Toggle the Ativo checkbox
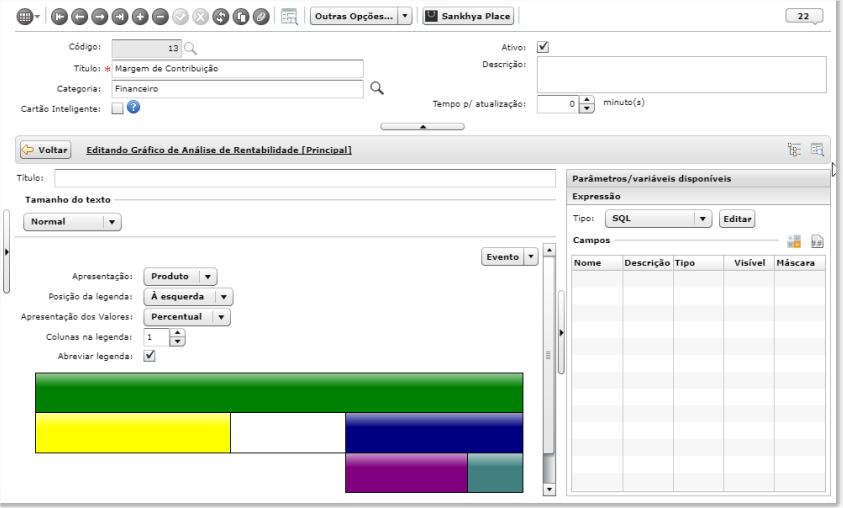843x508 pixels. click(x=543, y=47)
